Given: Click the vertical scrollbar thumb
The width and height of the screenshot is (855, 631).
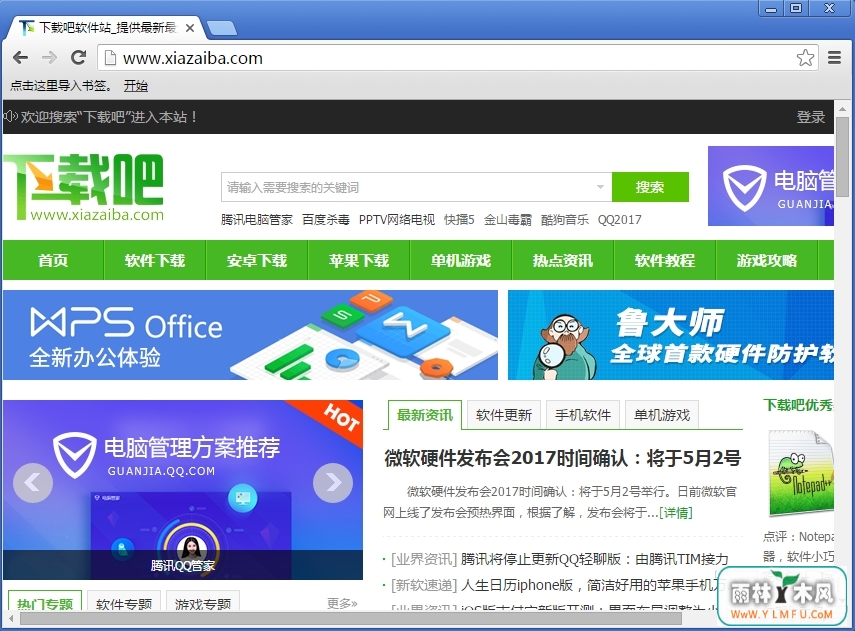Looking at the screenshot, I should [x=843, y=157].
